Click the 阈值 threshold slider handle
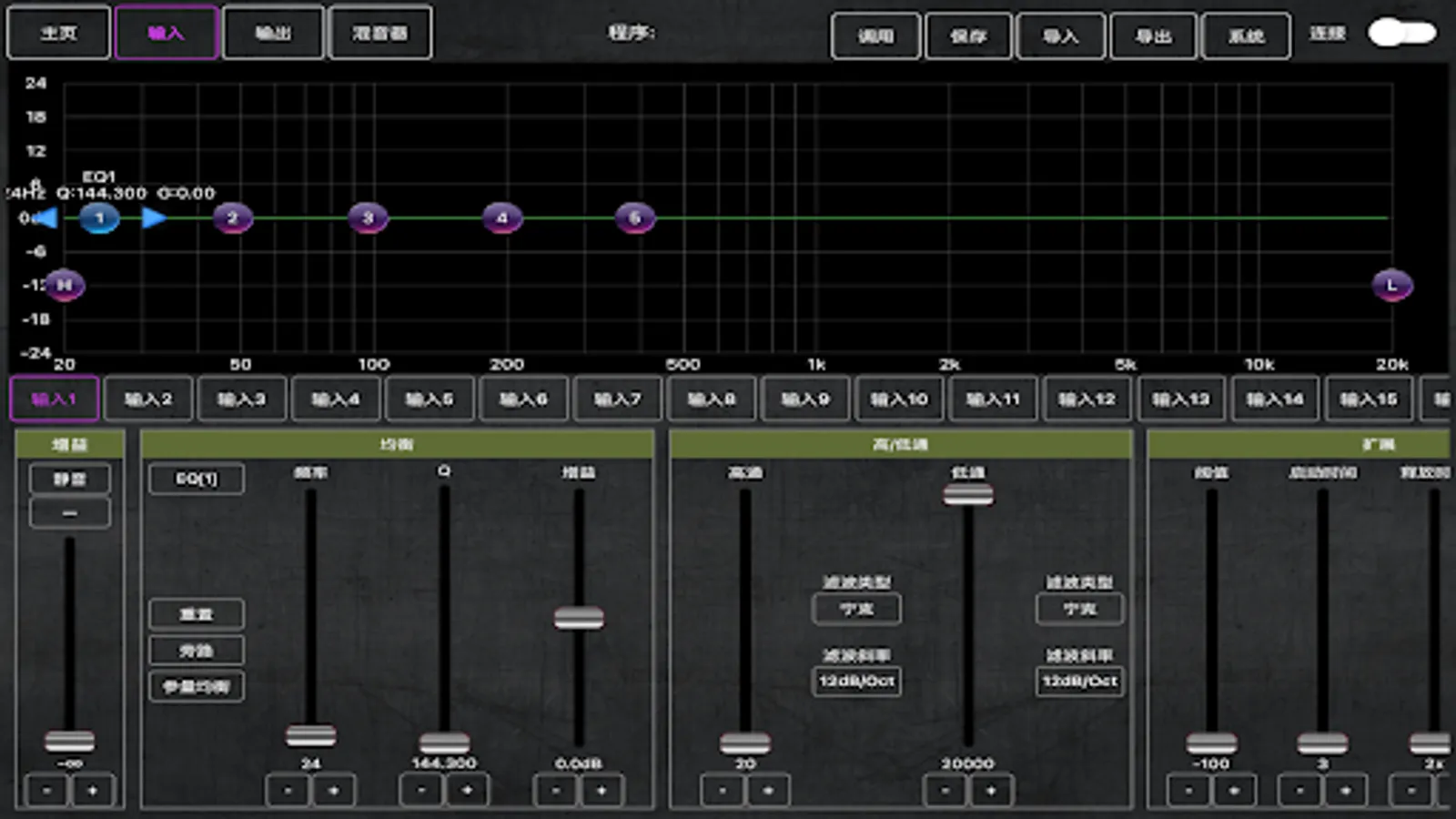The width and height of the screenshot is (1456, 819). point(1211,743)
